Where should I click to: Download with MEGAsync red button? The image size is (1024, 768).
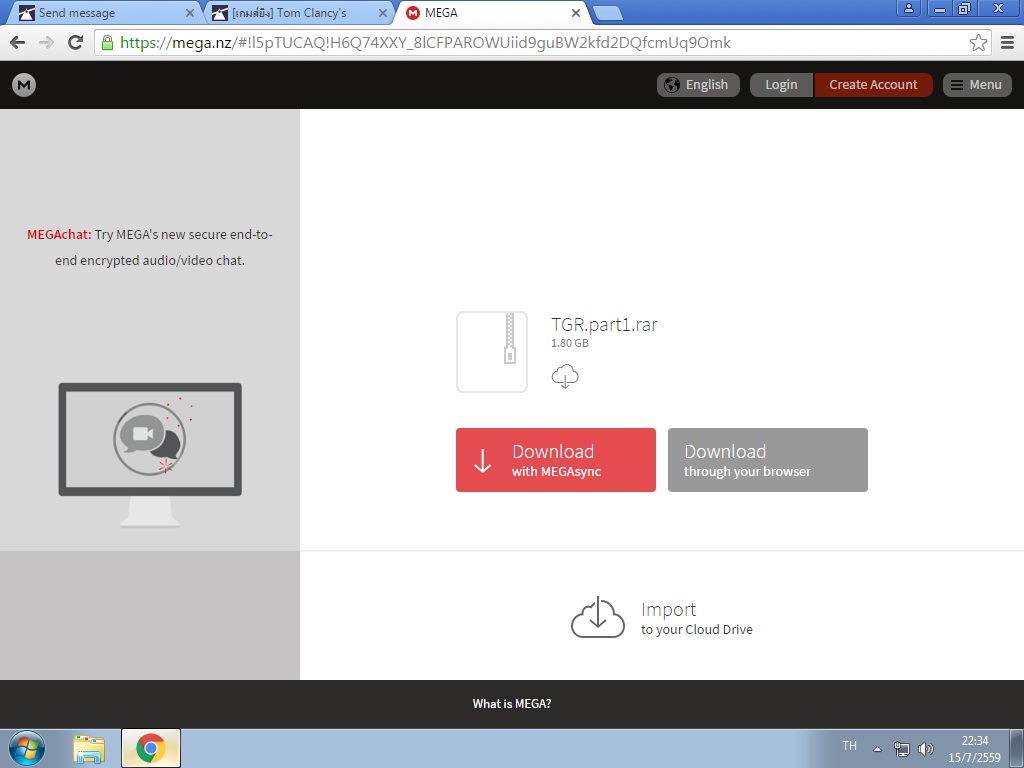[x=556, y=460]
